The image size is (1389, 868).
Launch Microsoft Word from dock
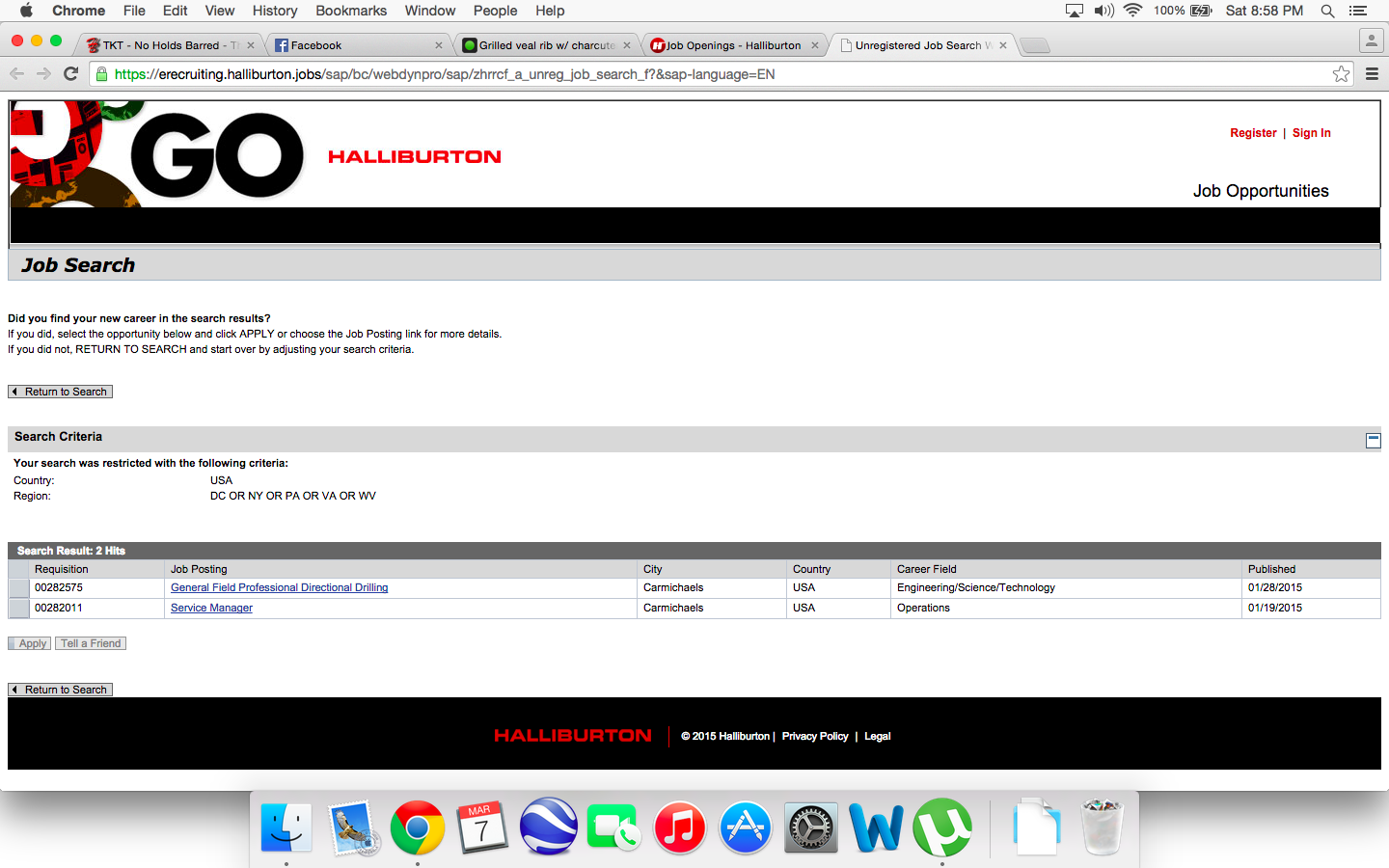point(876,827)
